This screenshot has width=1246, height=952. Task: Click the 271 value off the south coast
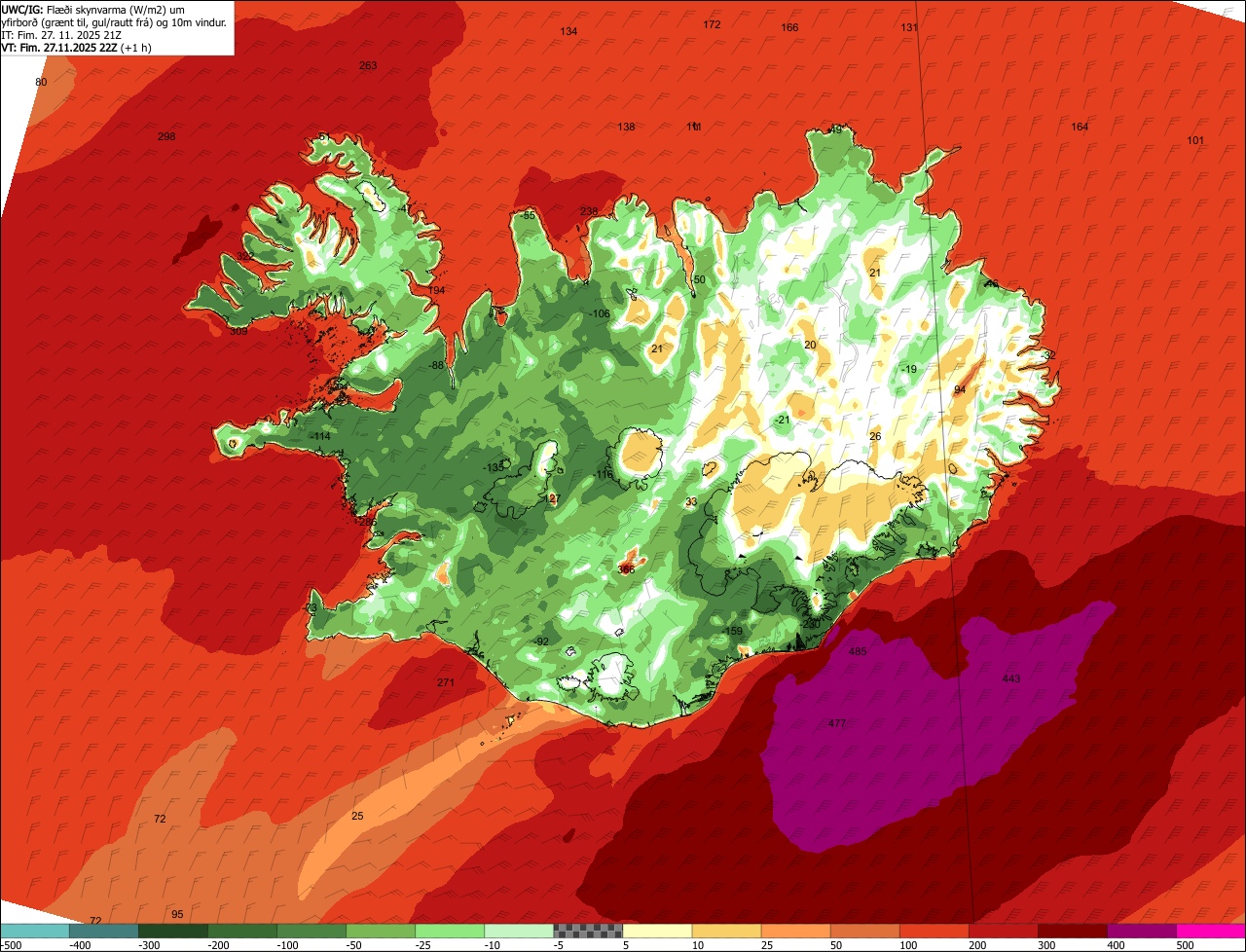point(446,682)
